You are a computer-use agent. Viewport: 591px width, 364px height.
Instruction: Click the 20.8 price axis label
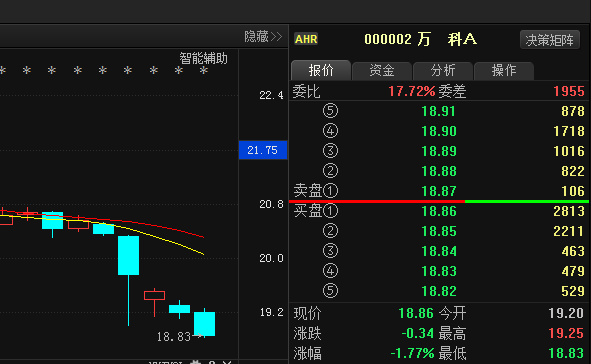(271, 204)
